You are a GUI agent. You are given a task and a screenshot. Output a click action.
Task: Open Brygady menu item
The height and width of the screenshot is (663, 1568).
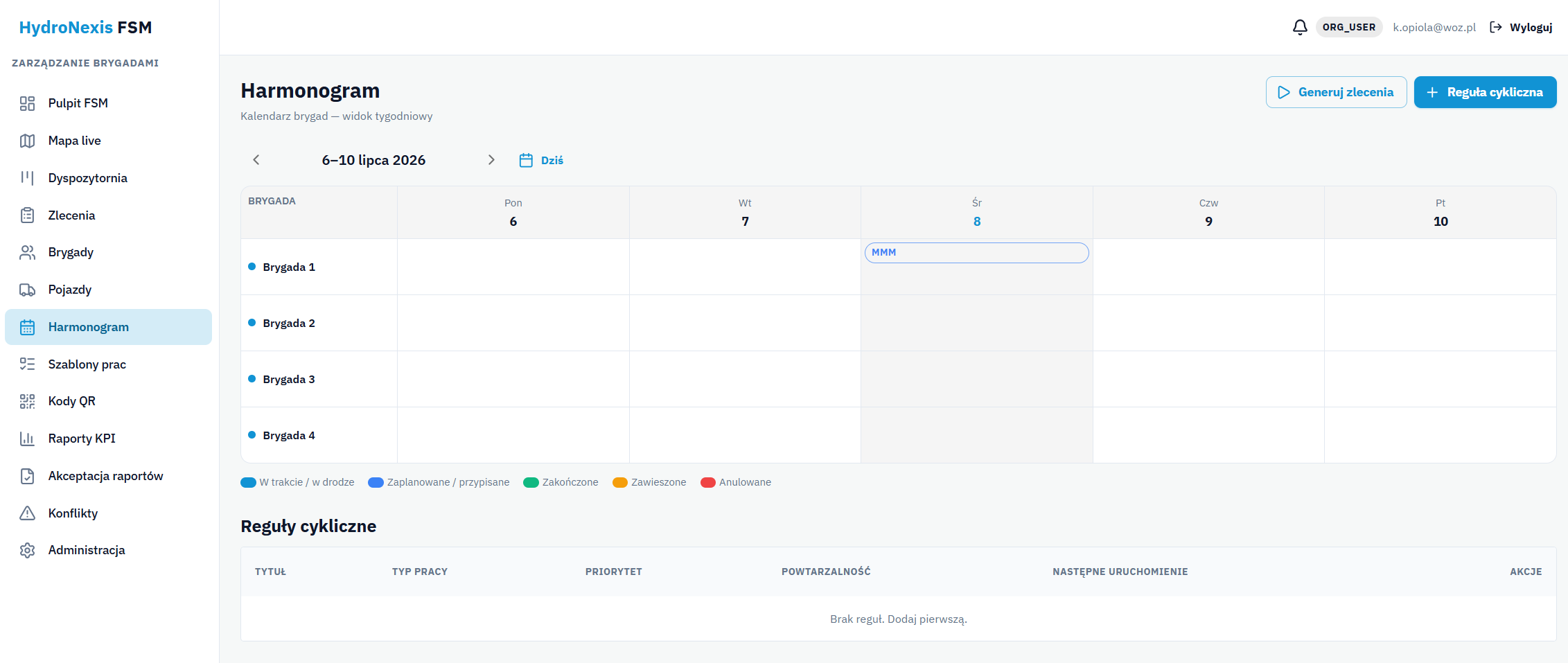pos(108,252)
